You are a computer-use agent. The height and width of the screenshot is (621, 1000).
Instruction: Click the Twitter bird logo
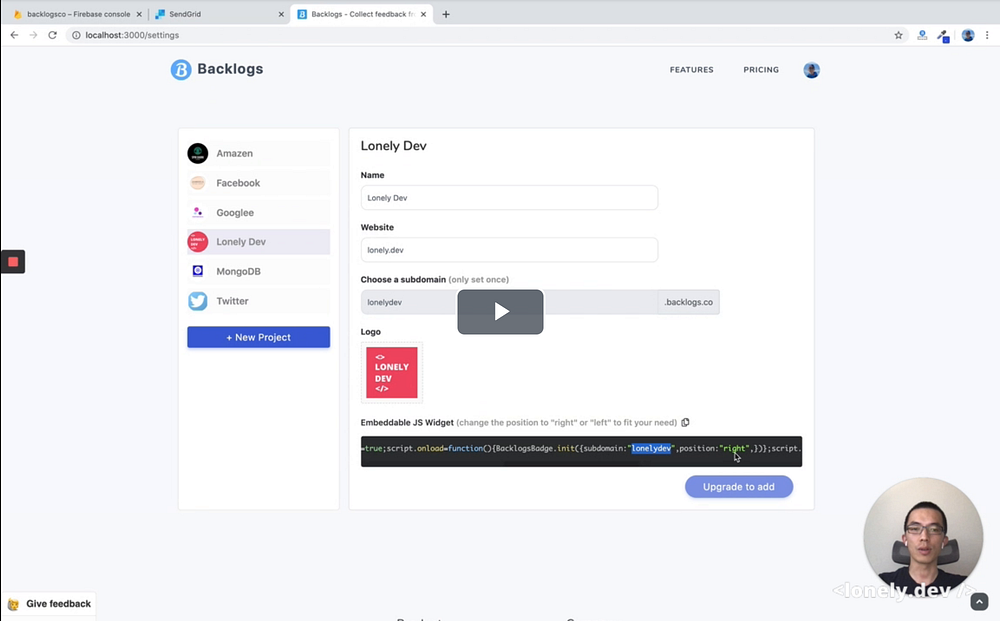pyautogui.click(x=198, y=301)
